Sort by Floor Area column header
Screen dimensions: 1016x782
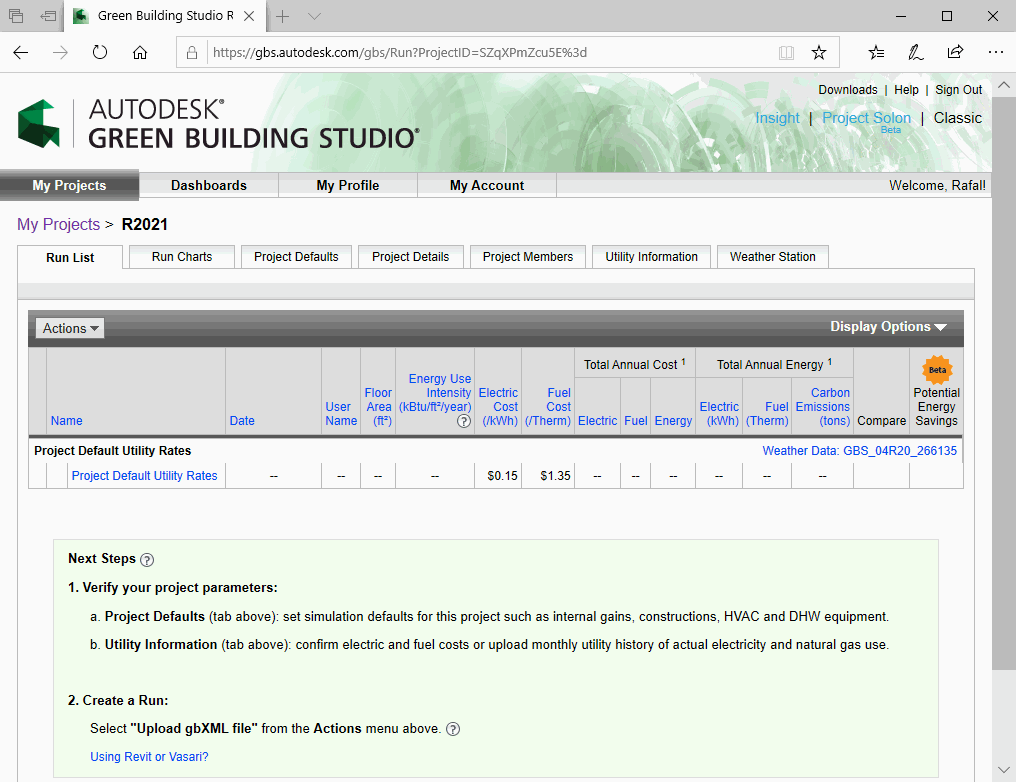378,407
